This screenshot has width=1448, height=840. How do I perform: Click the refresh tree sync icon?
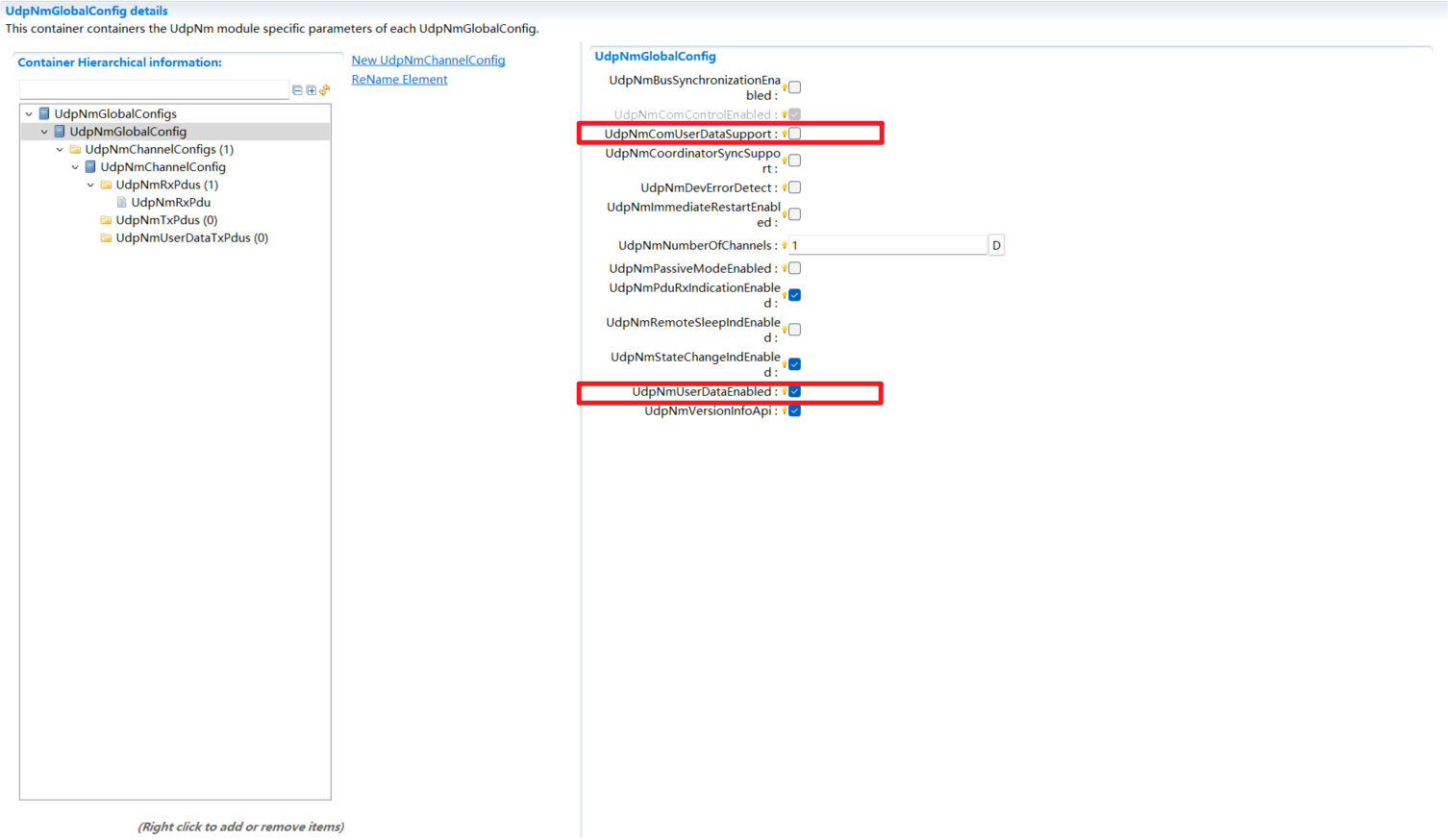325,90
